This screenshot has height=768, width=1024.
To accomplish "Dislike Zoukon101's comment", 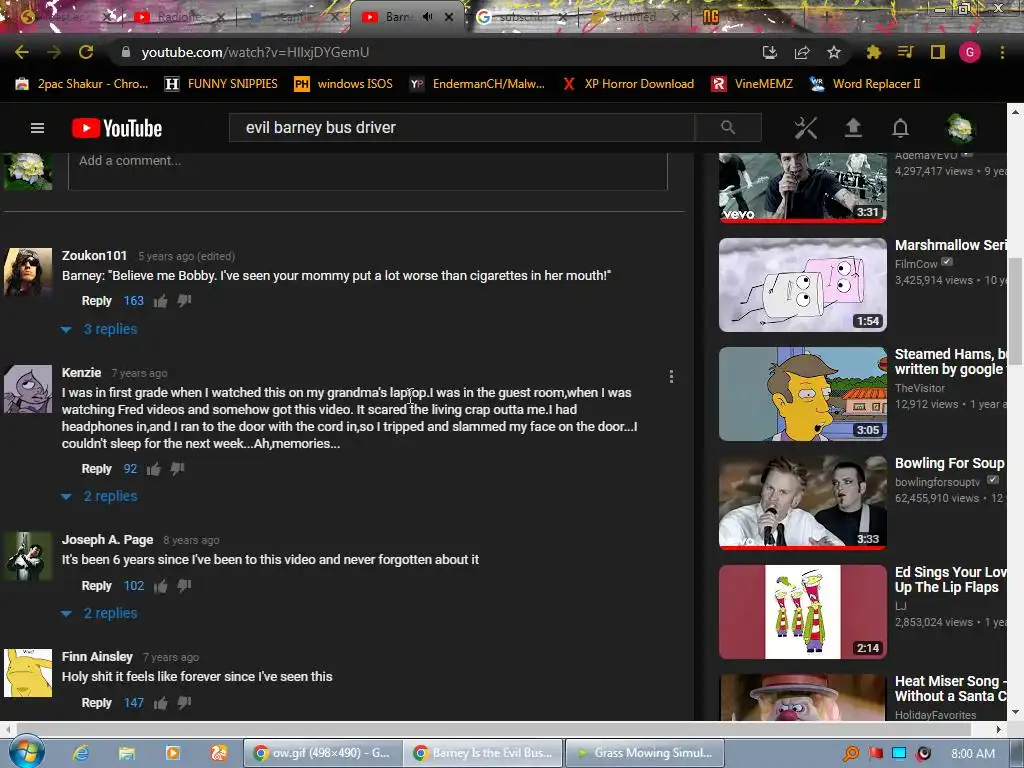I will coord(185,301).
